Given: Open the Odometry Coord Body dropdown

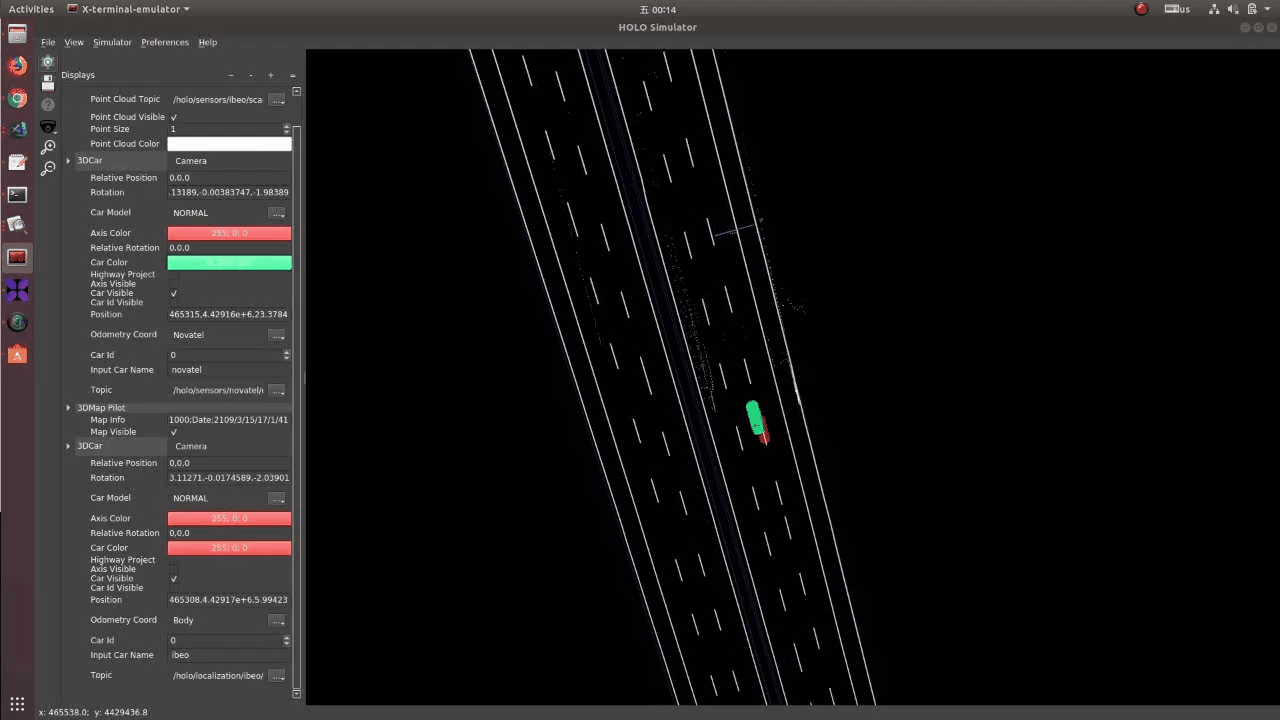Looking at the screenshot, I should (277, 620).
